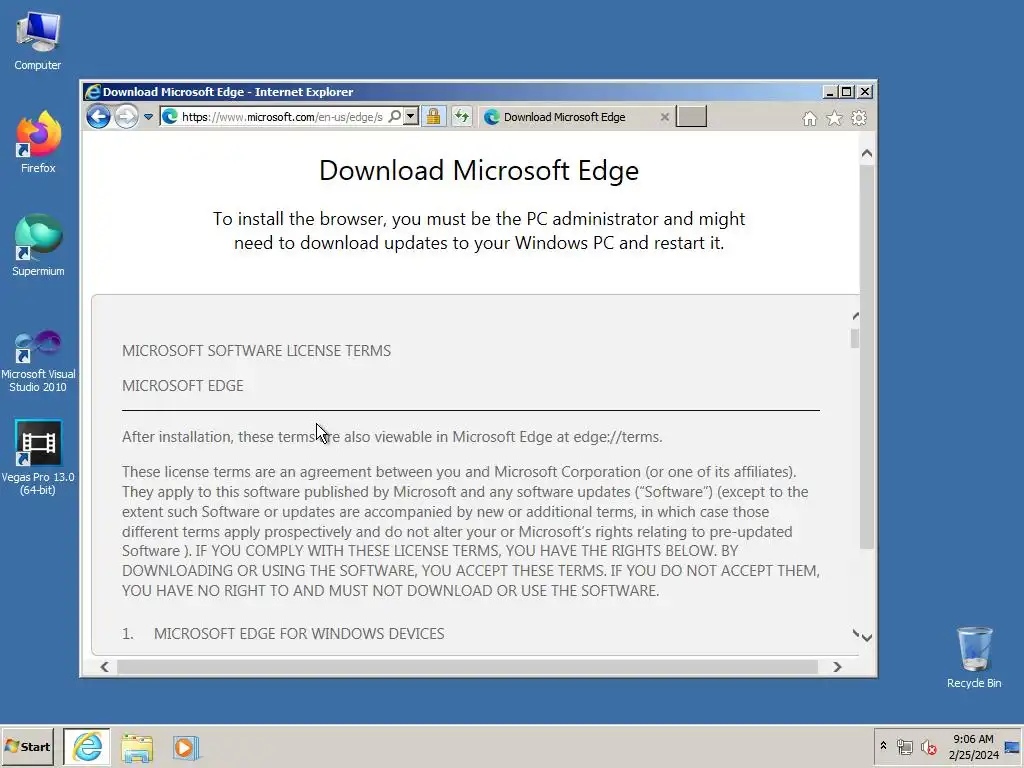Click the Home icon in toolbar
The image size is (1024, 768).
pos(809,118)
